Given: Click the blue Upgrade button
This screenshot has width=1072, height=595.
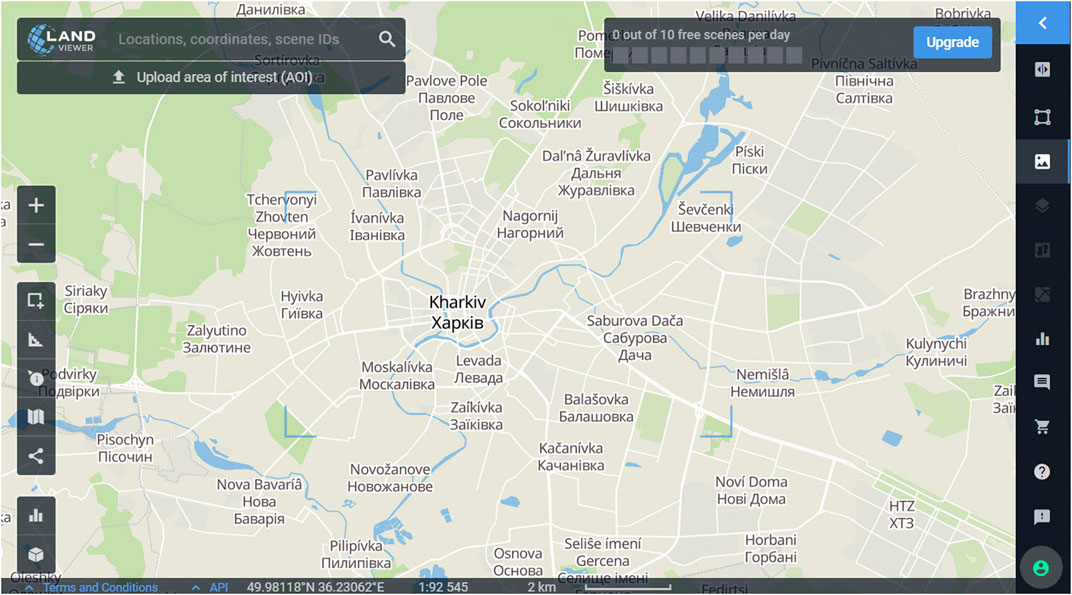Looking at the screenshot, I should (952, 42).
